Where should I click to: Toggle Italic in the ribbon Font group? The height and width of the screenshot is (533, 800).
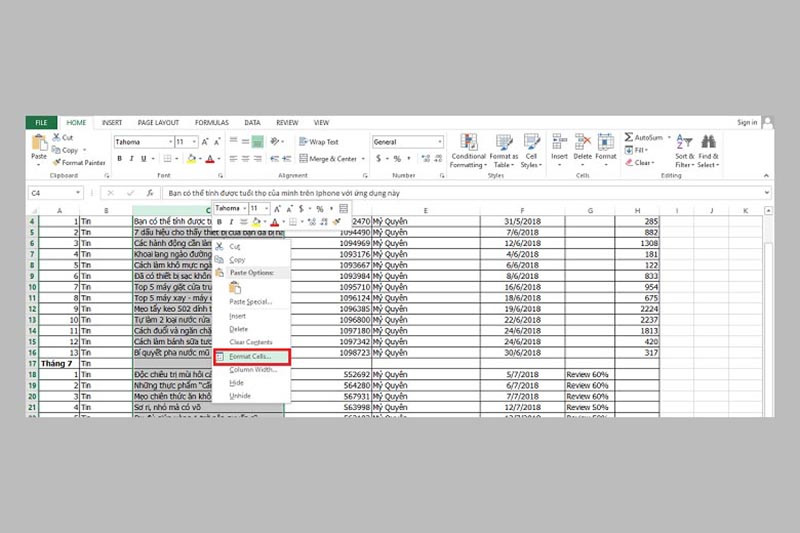point(132,159)
